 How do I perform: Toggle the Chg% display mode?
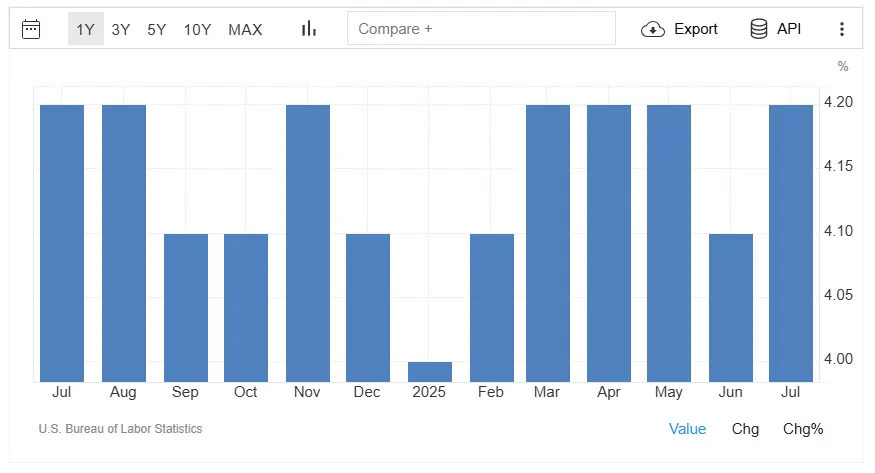[x=803, y=429]
